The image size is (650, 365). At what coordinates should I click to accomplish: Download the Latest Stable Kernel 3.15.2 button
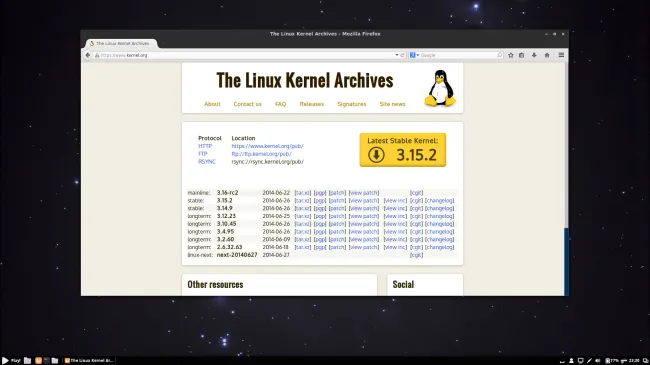(403, 150)
